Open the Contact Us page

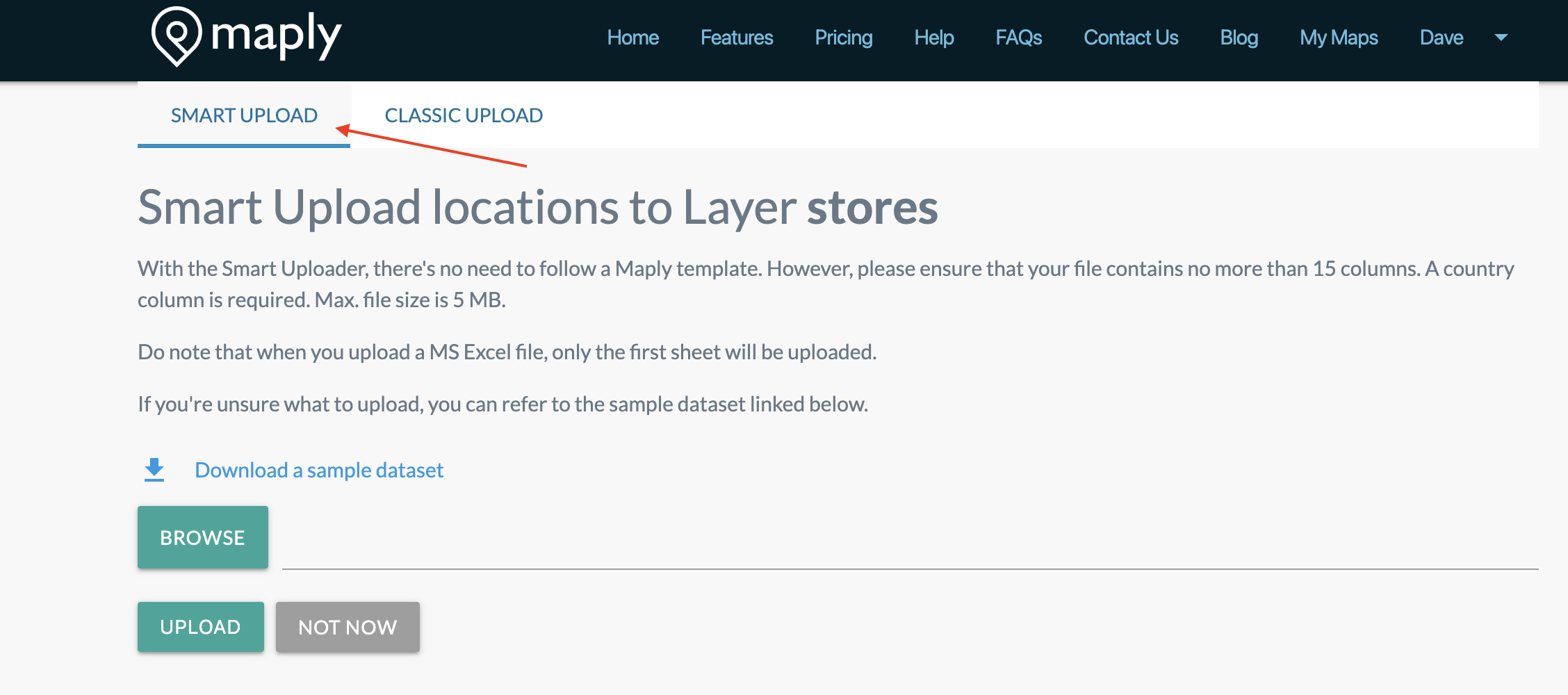(x=1131, y=38)
